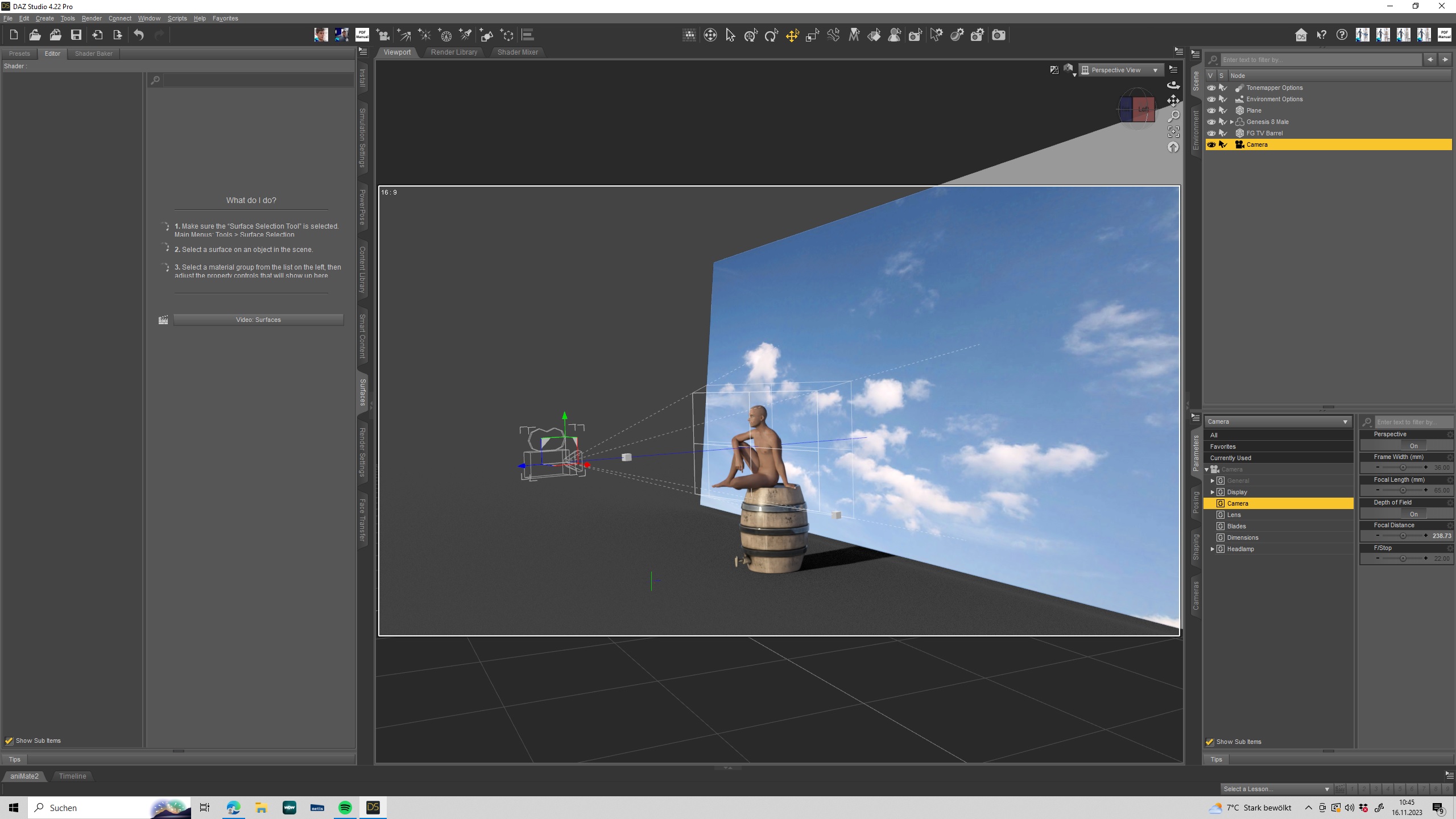Image resolution: width=1456 pixels, height=819 pixels.
Task: Adjust the Focal Distance slider
Action: (1402, 536)
